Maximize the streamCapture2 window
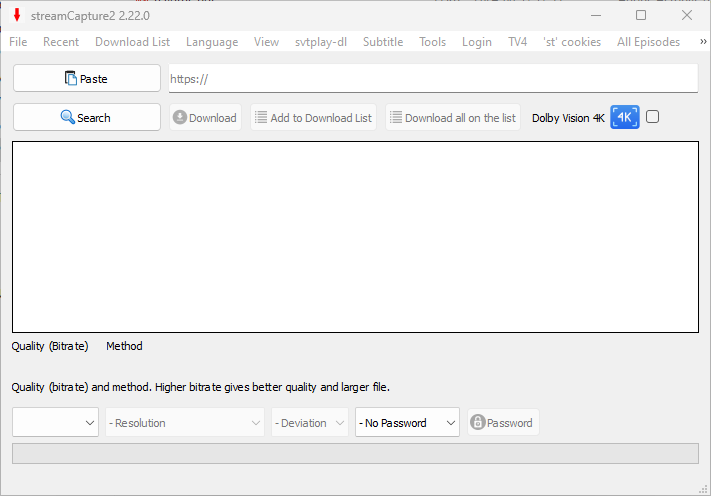This screenshot has height=496, width=711. [641, 15]
